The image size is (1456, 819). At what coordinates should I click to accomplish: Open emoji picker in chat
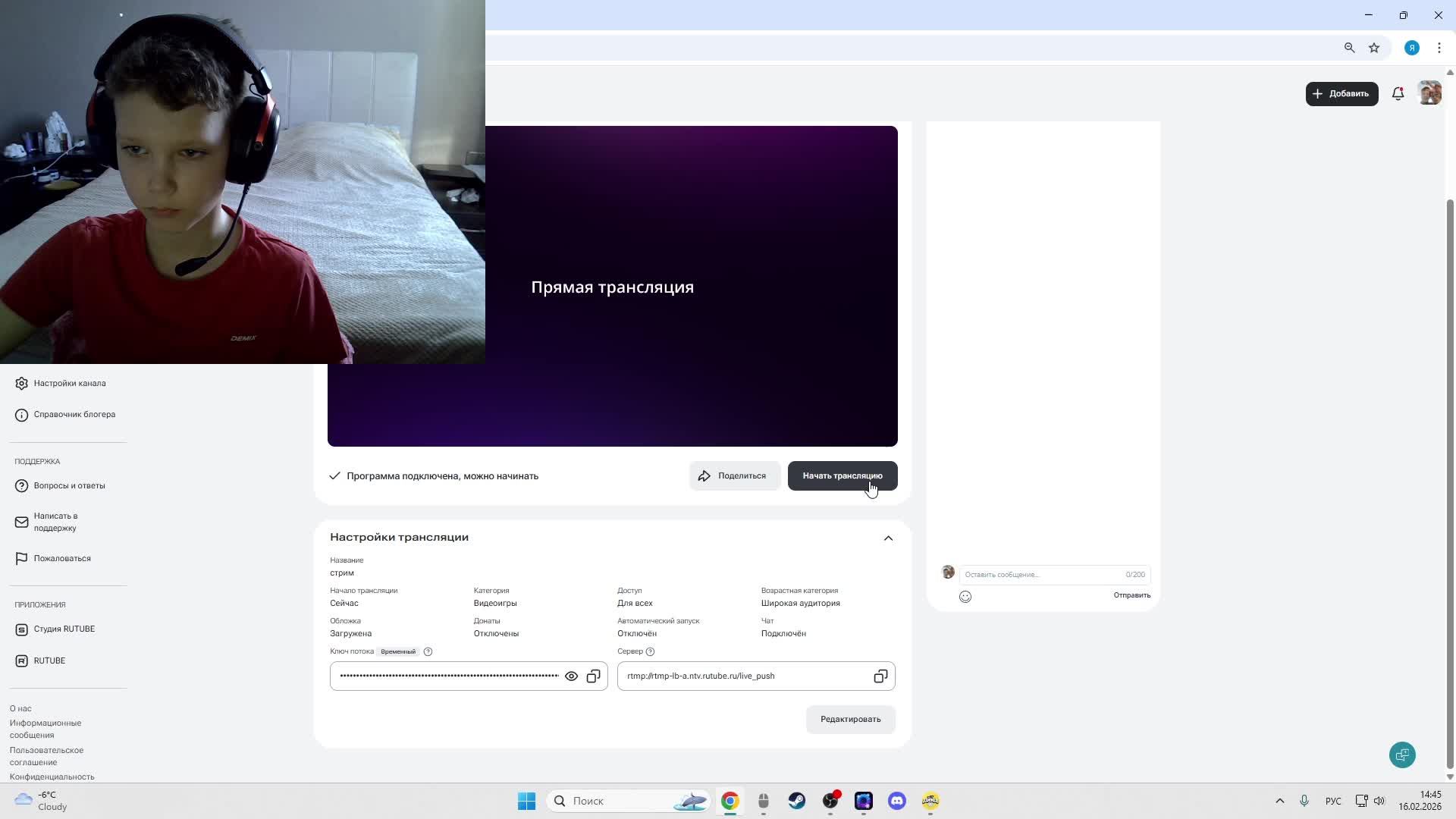pos(965,597)
